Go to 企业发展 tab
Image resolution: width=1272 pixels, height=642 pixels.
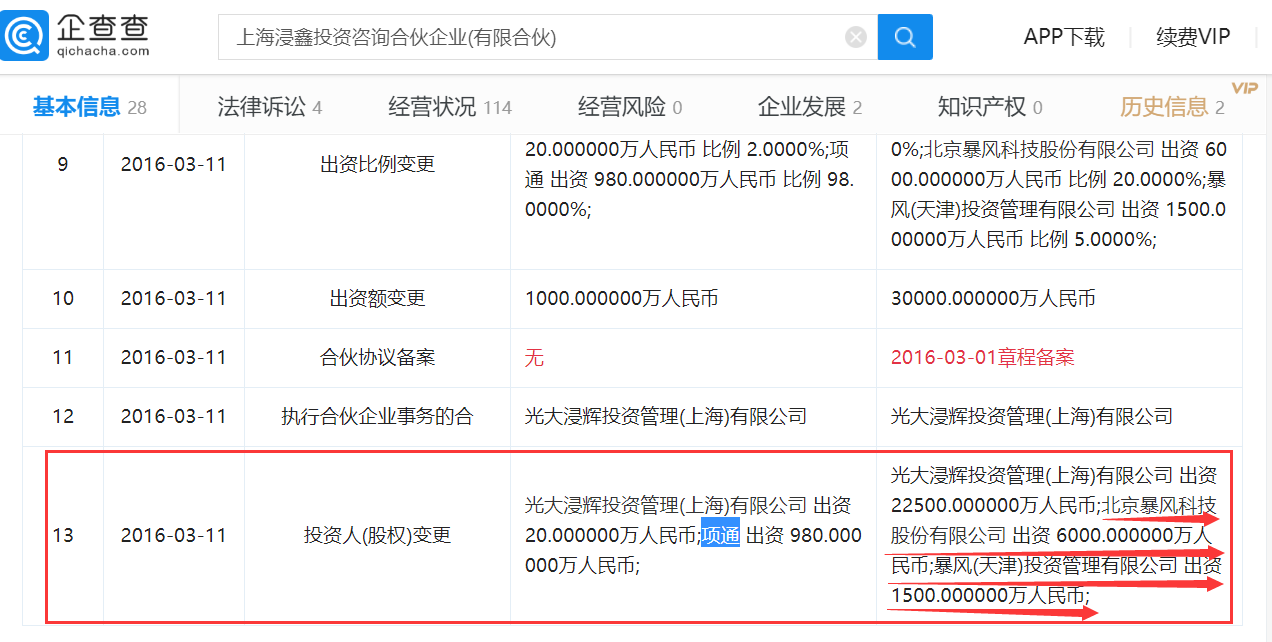810,106
